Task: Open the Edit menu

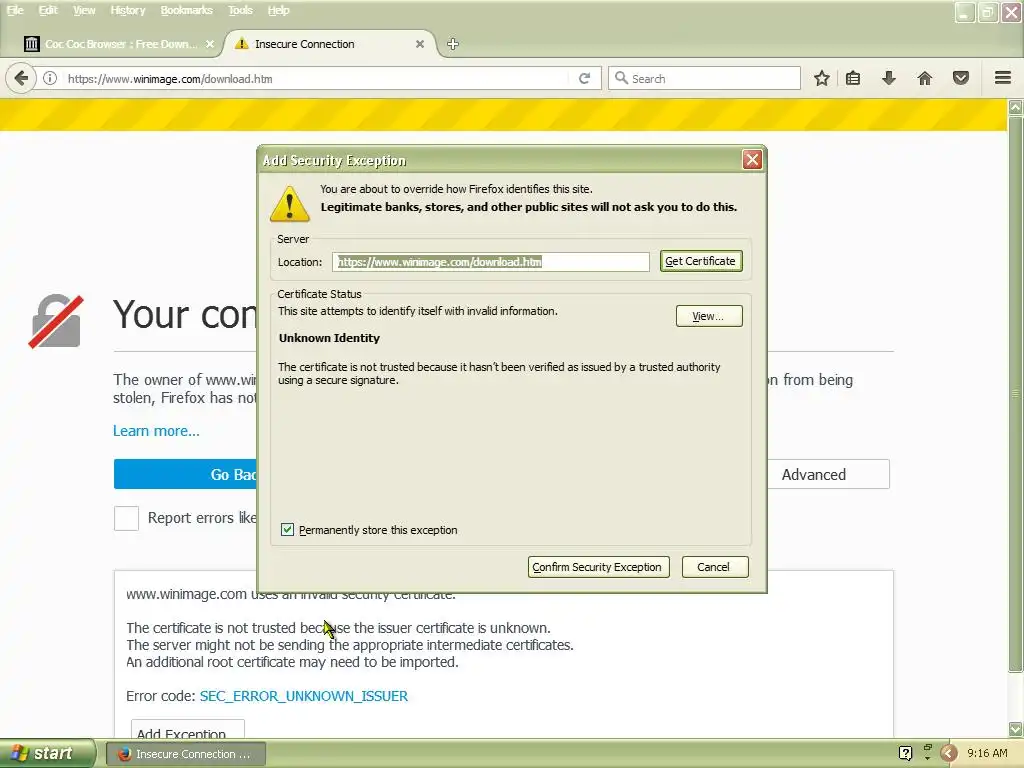Action: 48,10
